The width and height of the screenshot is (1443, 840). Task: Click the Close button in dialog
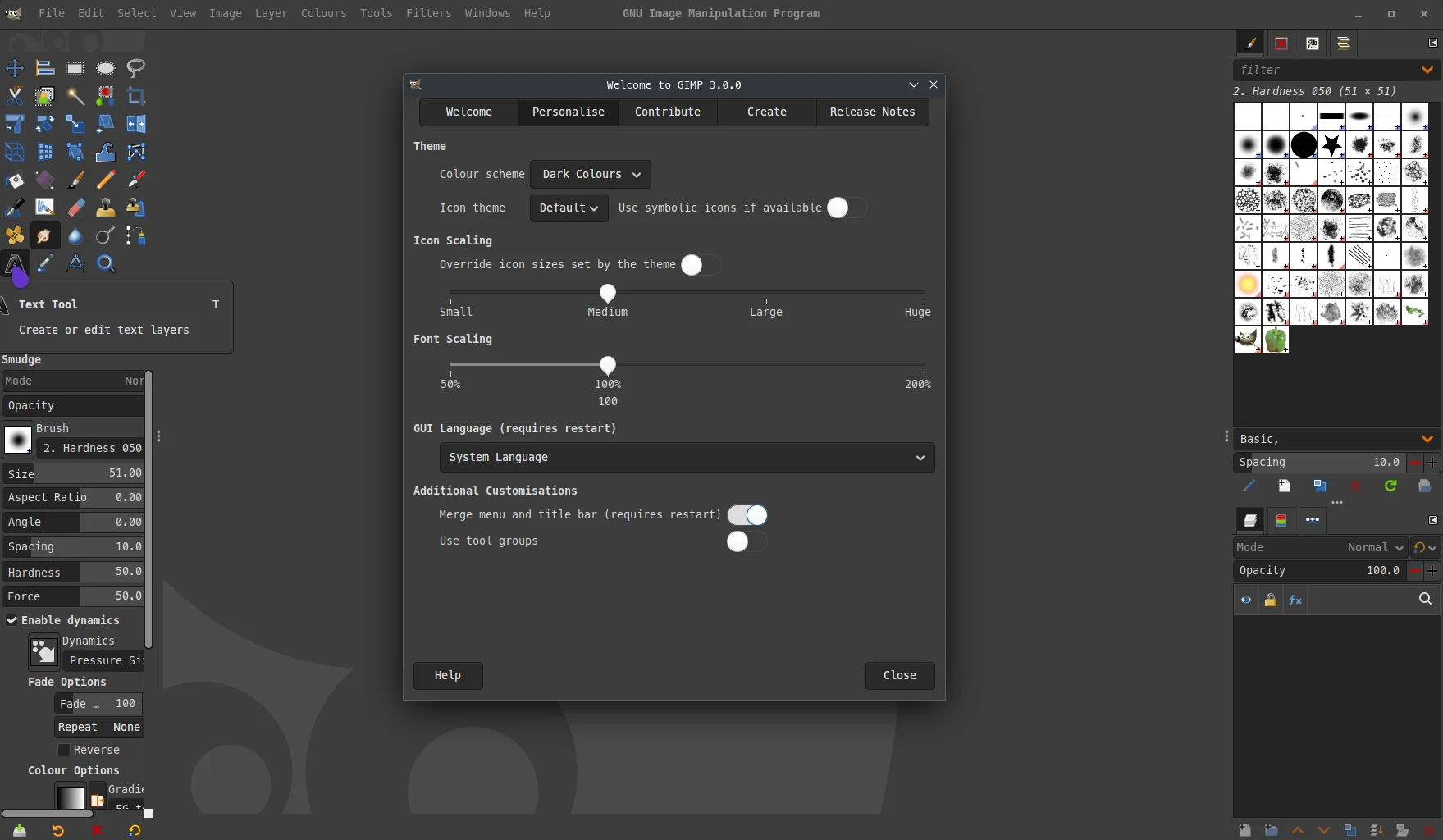coord(899,676)
